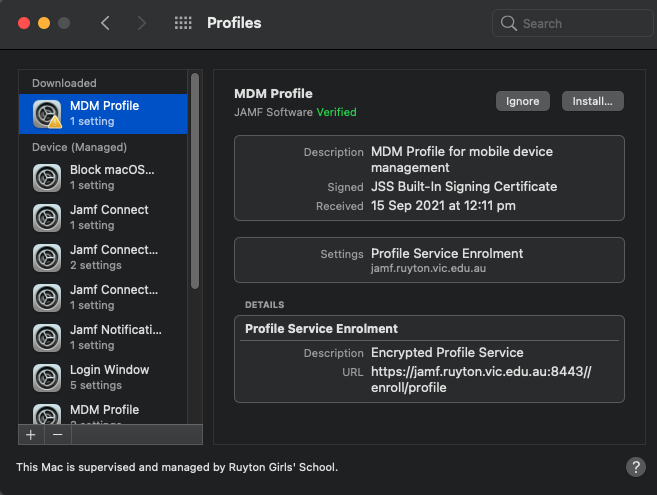This screenshot has height=495, width=657.
Task: Click Encrypted Profile Service description
Action: (x=447, y=352)
